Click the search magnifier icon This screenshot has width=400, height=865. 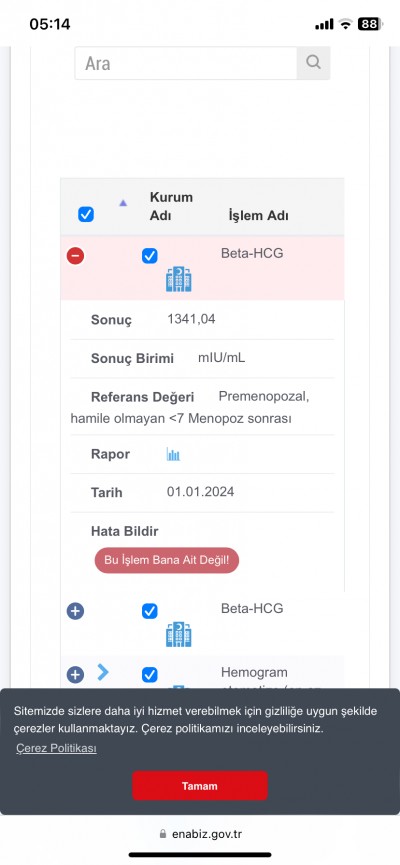click(313, 62)
